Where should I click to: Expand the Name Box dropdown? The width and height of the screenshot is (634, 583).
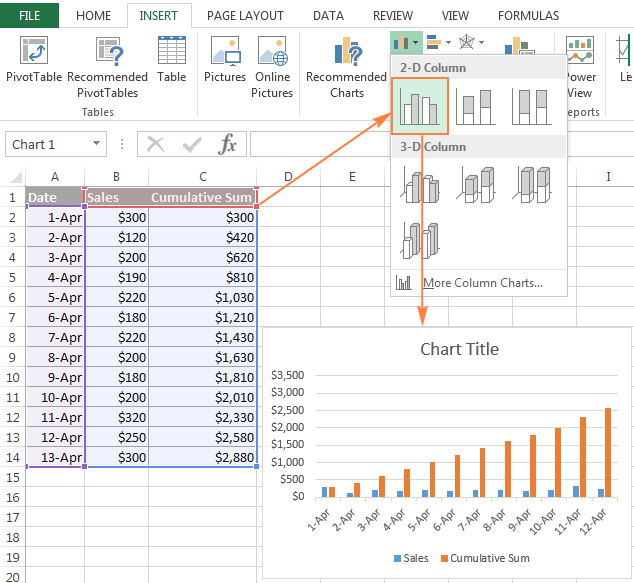point(96,145)
